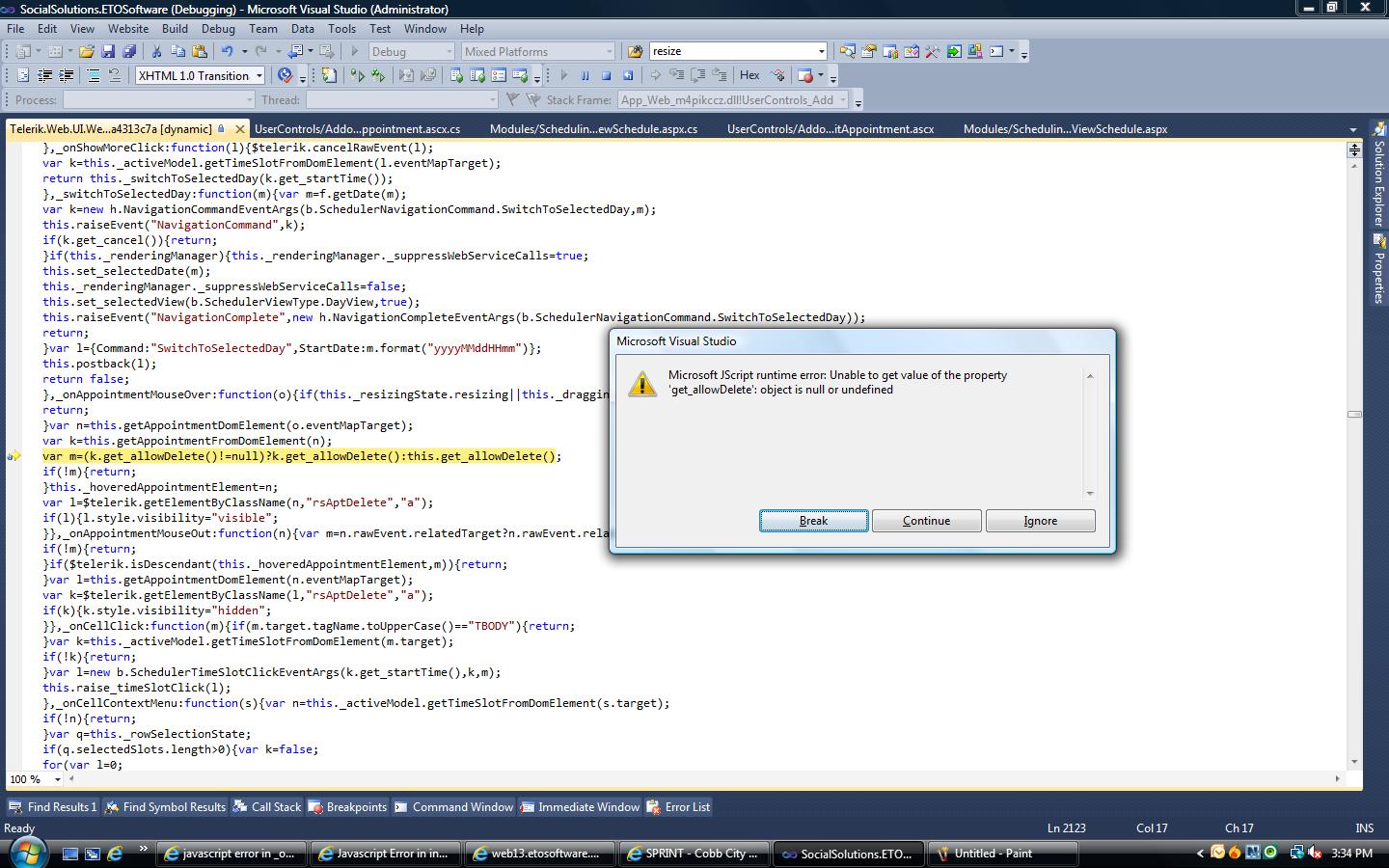
Task: Open the Breakpoints panel tab at bottom
Action: 347,807
